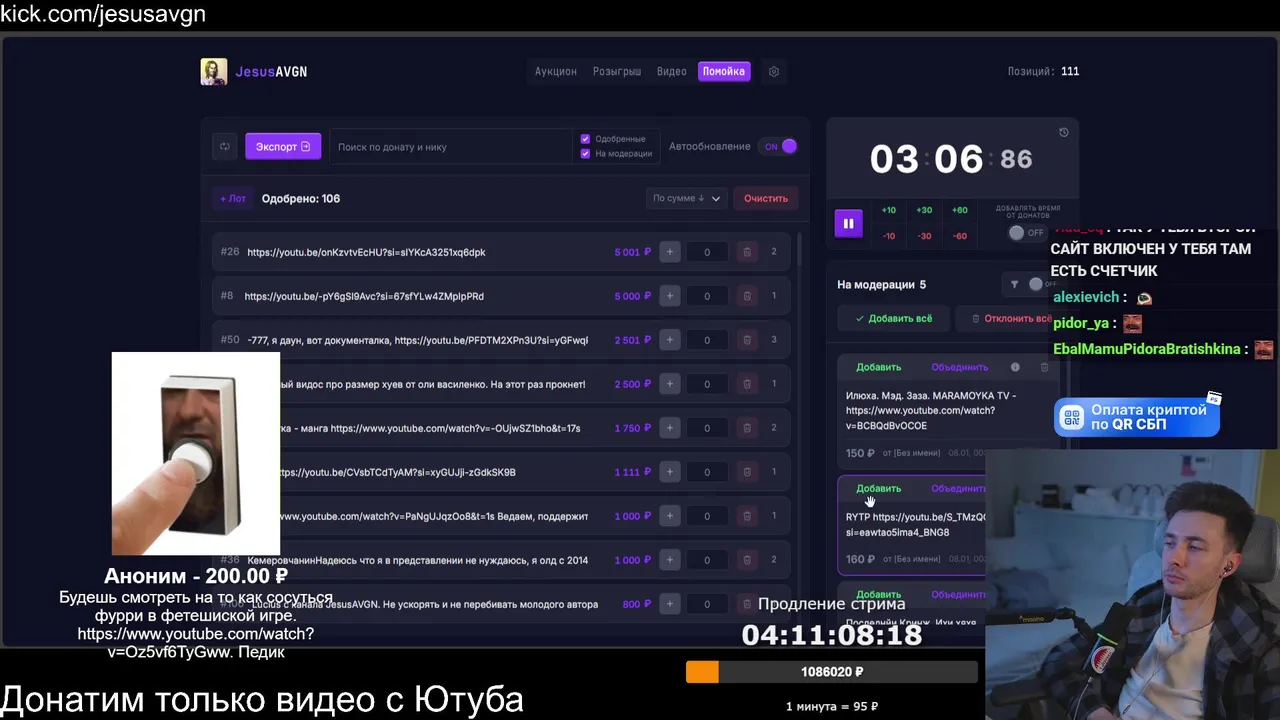Click plus button on the 1 111 ₽ row
This screenshot has height=720, width=1280.
tap(670, 472)
